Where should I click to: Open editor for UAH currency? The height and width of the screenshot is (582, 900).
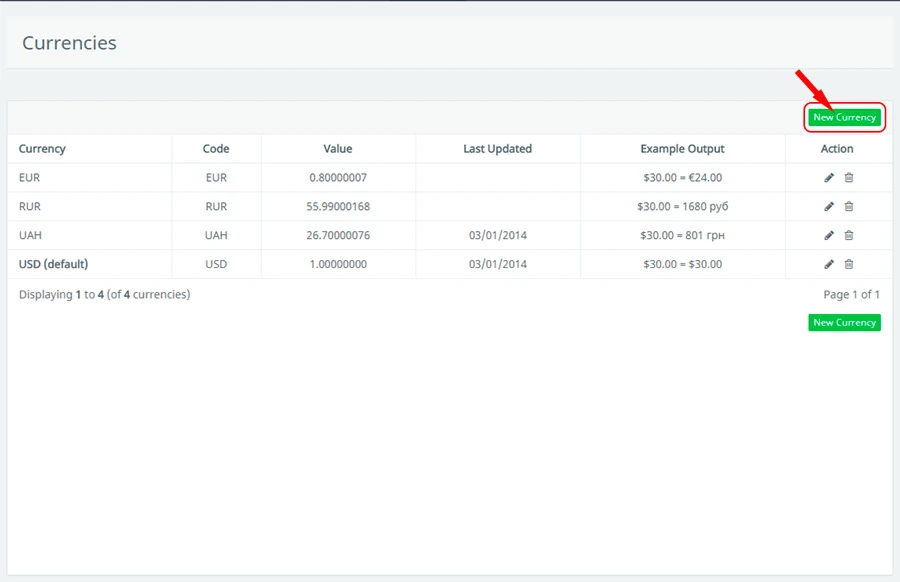pyautogui.click(x=828, y=236)
